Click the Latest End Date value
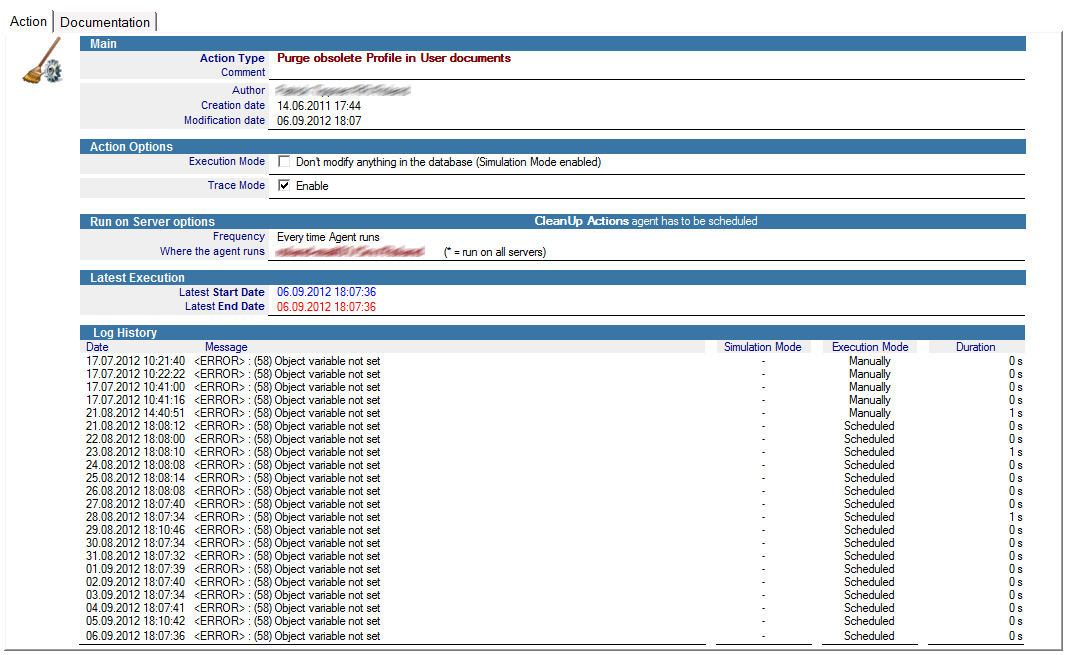 pos(326,307)
